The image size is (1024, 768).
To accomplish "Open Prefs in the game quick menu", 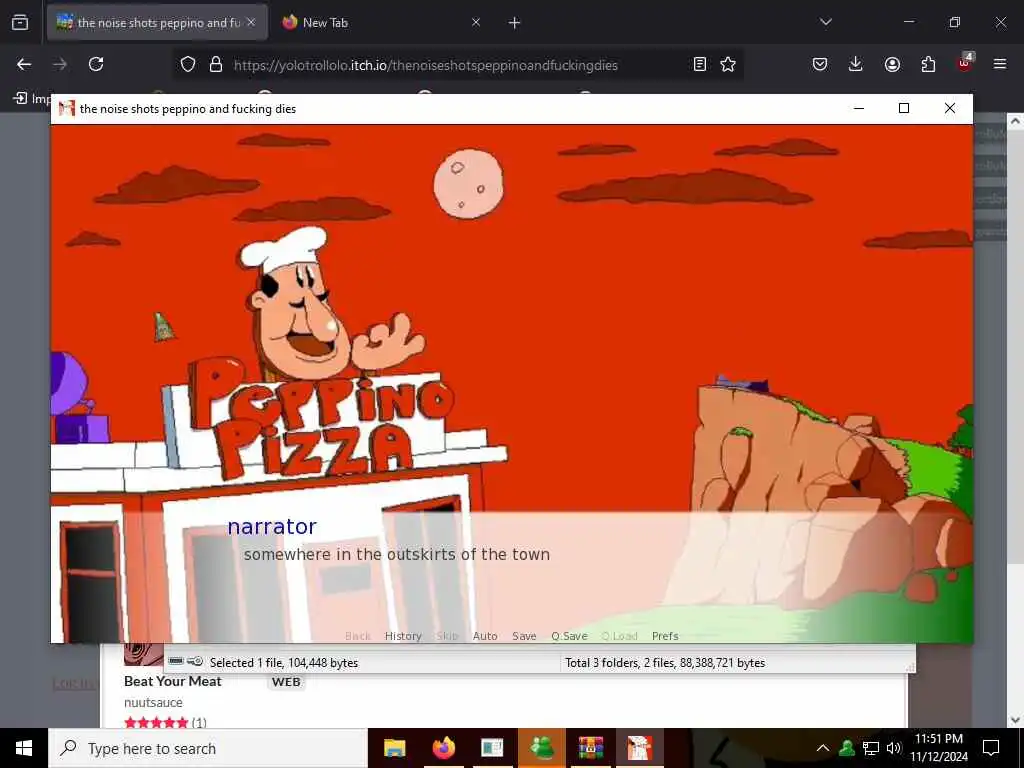I will (x=665, y=636).
